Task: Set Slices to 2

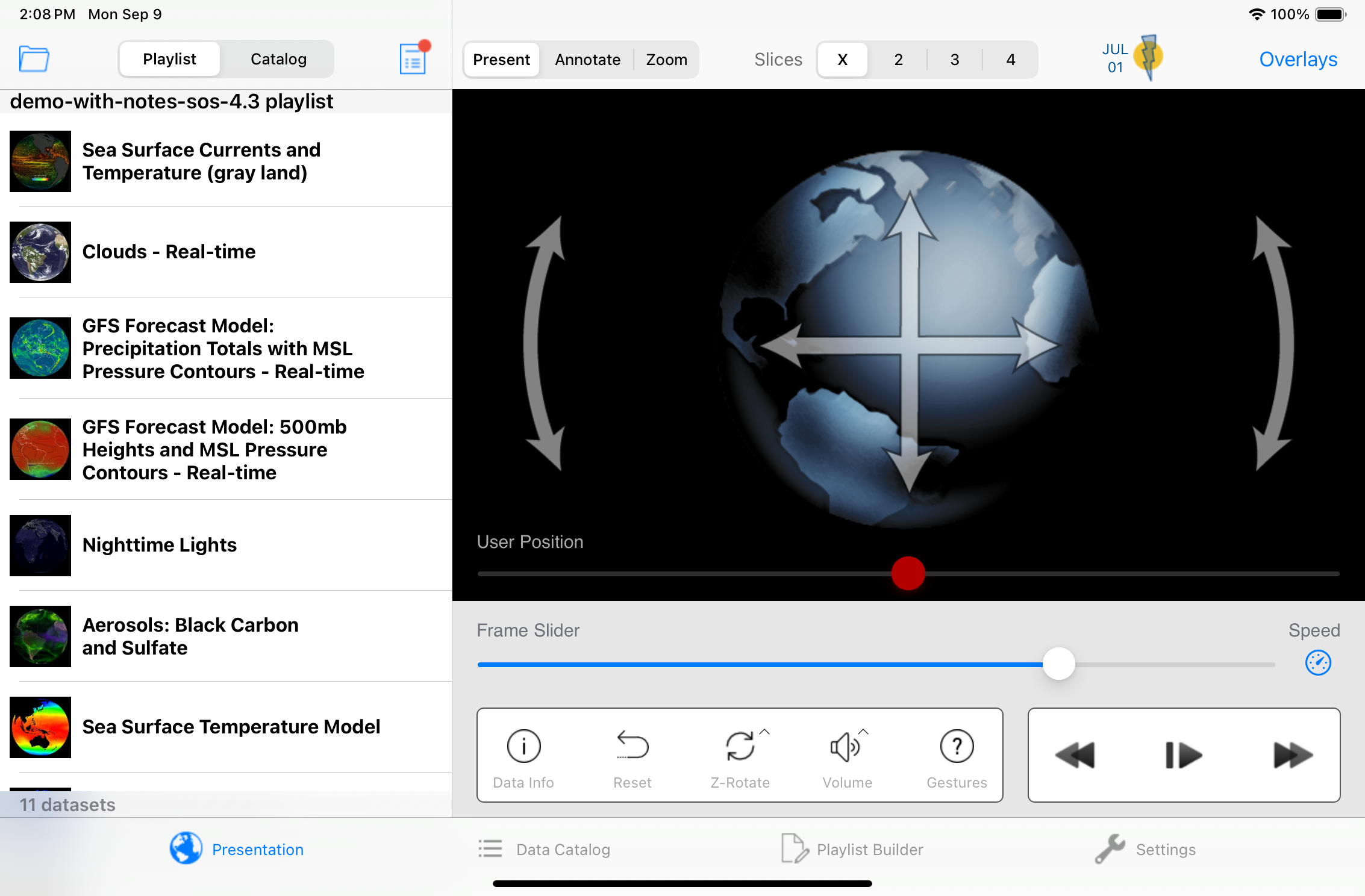Action: (x=898, y=60)
